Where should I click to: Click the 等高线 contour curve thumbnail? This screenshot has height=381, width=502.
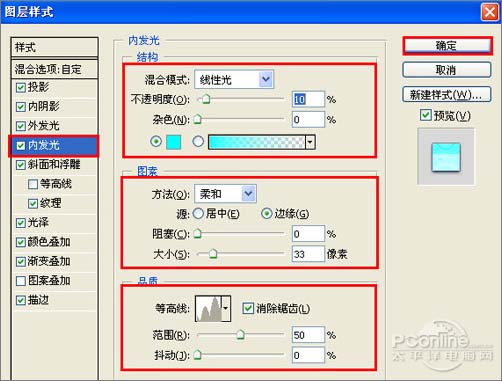[209, 308]
